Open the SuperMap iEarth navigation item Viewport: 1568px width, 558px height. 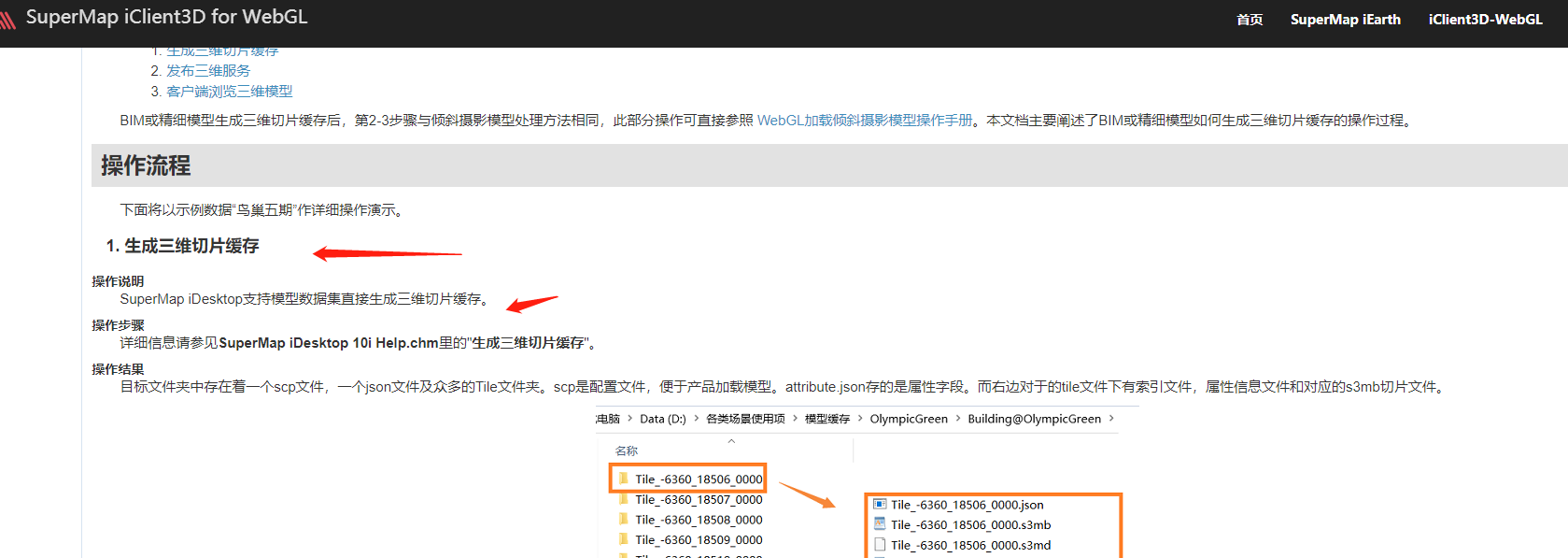pyautogui.click(x=1346, y=20)
